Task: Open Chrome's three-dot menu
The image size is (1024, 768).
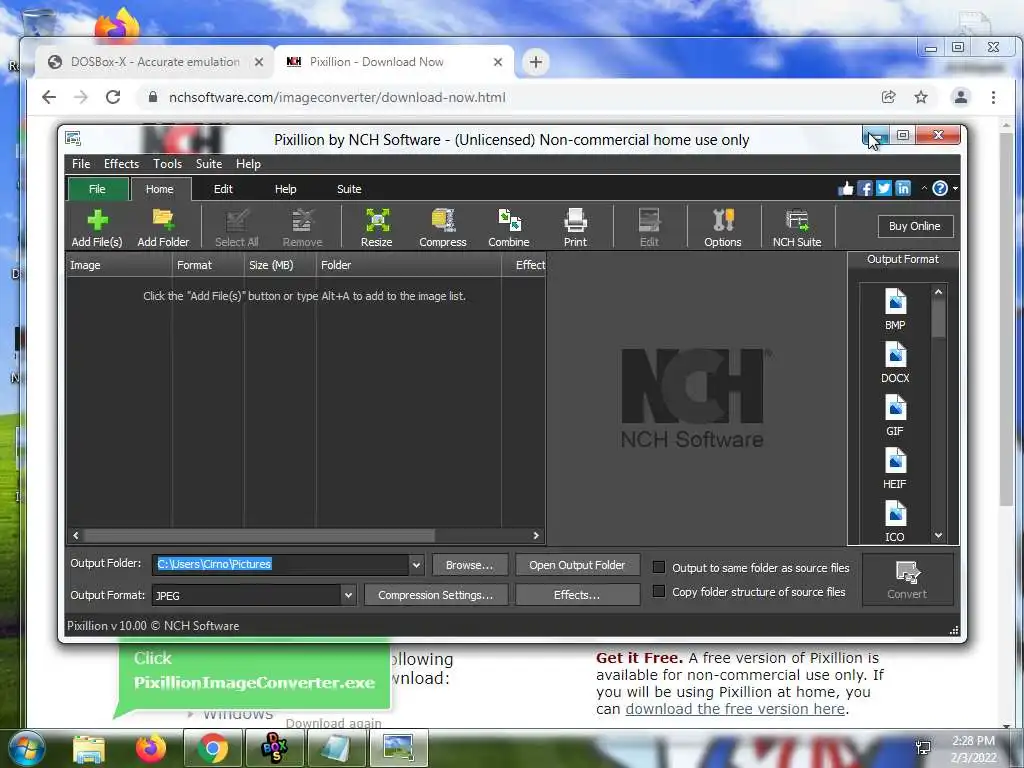Action: coord(993,97)
